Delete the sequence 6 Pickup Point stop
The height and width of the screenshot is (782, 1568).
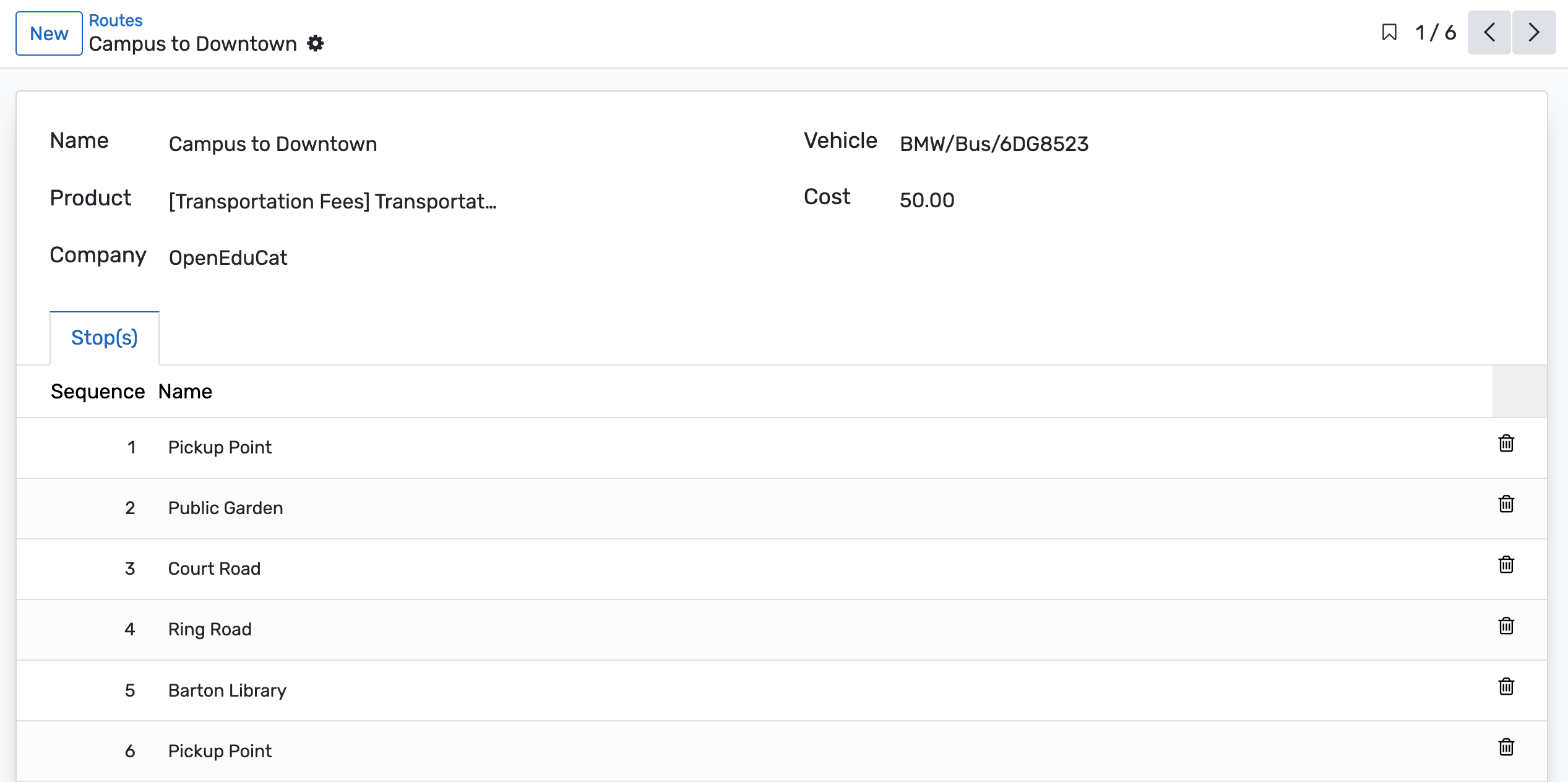click(x=1506, y=747)
